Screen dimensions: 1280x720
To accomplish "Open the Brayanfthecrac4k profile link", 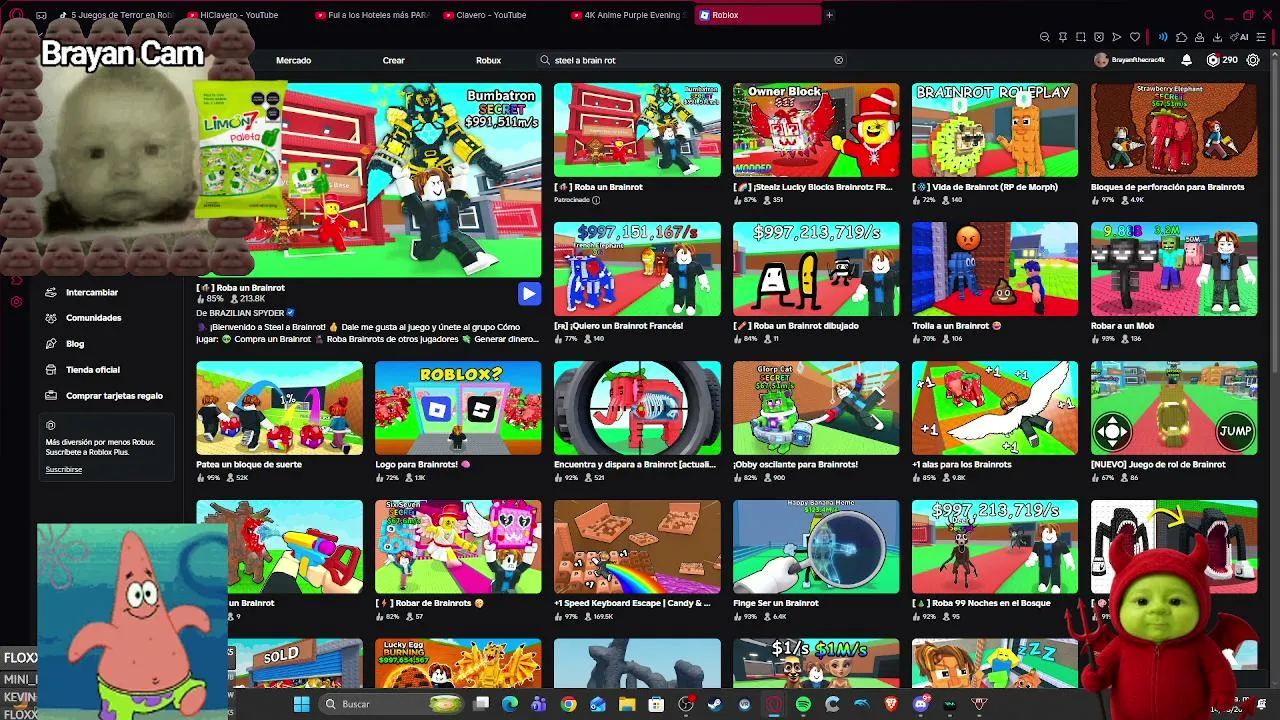I will coord(1130,60).
